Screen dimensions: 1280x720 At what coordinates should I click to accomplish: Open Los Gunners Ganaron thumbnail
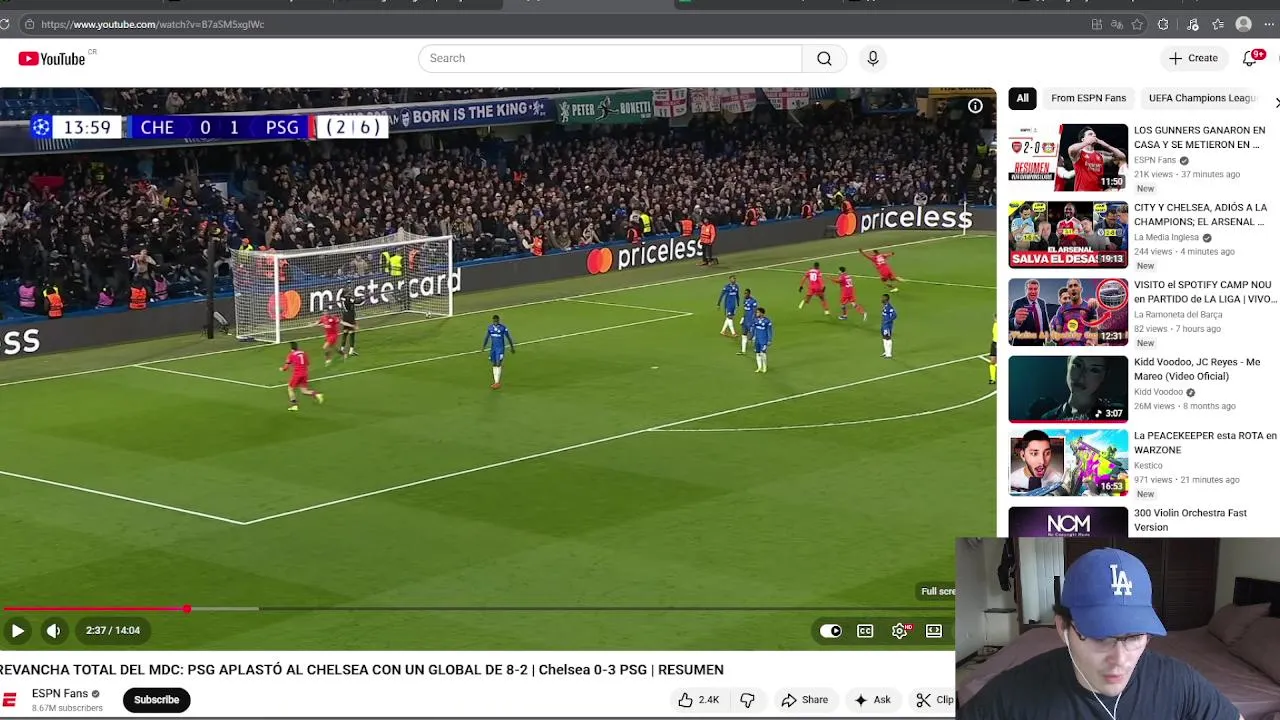point(1068,157)
